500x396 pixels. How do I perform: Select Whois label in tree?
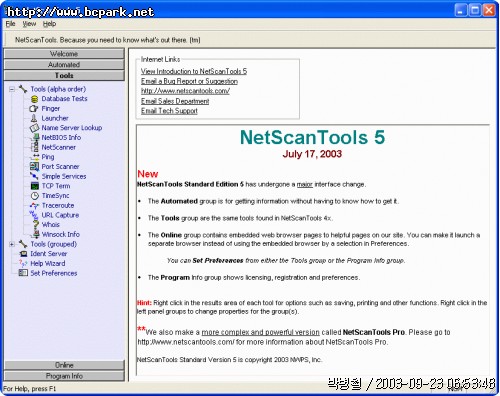(x=50, y=225)
